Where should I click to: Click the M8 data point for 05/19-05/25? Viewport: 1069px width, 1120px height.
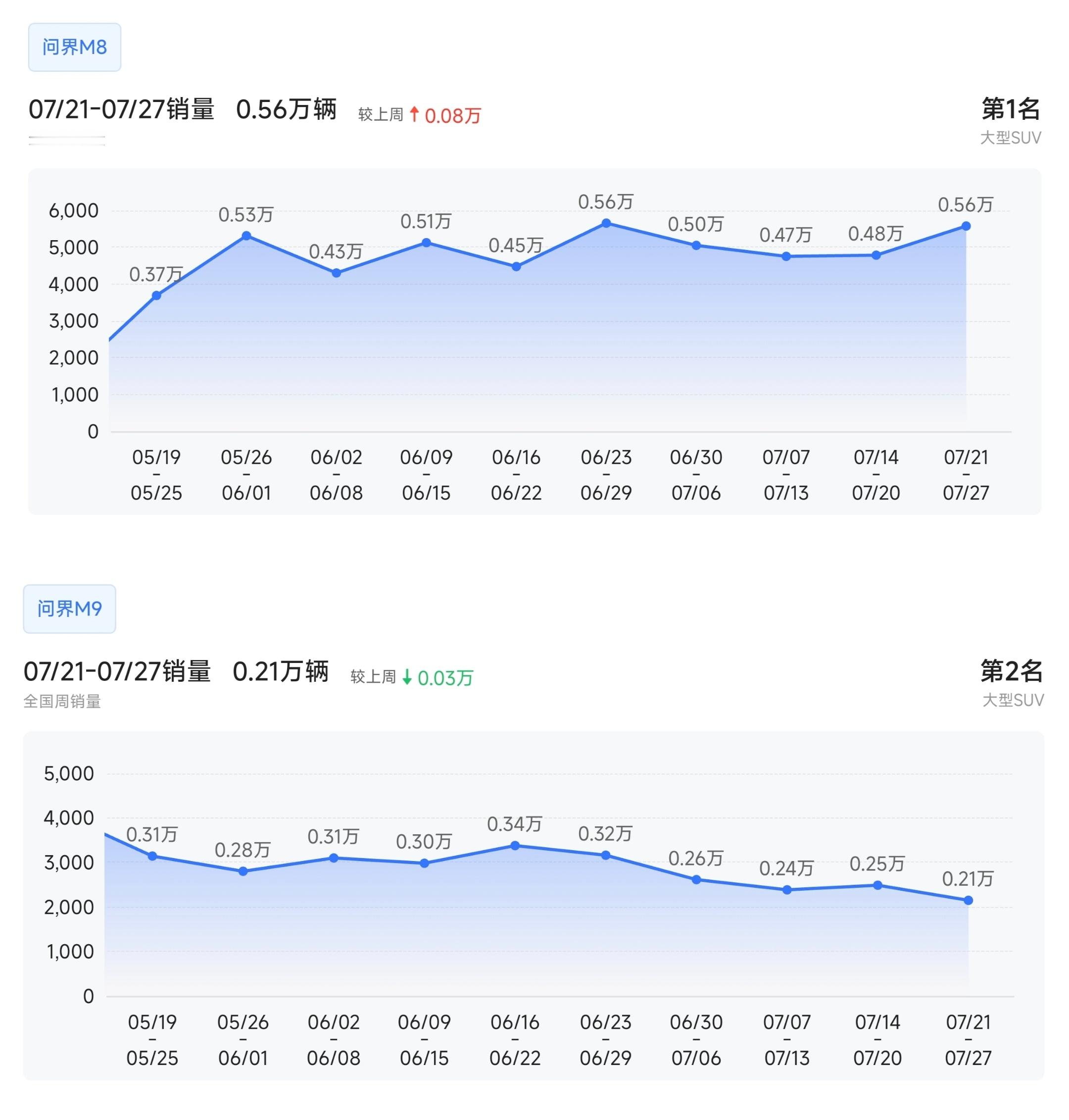tap(156, 295)
